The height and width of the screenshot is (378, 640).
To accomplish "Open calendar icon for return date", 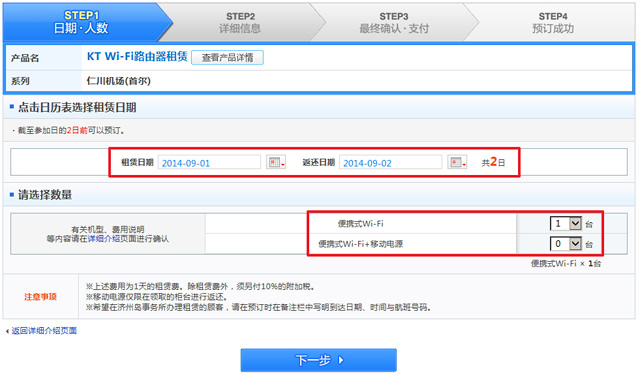I will coord(457,162).
